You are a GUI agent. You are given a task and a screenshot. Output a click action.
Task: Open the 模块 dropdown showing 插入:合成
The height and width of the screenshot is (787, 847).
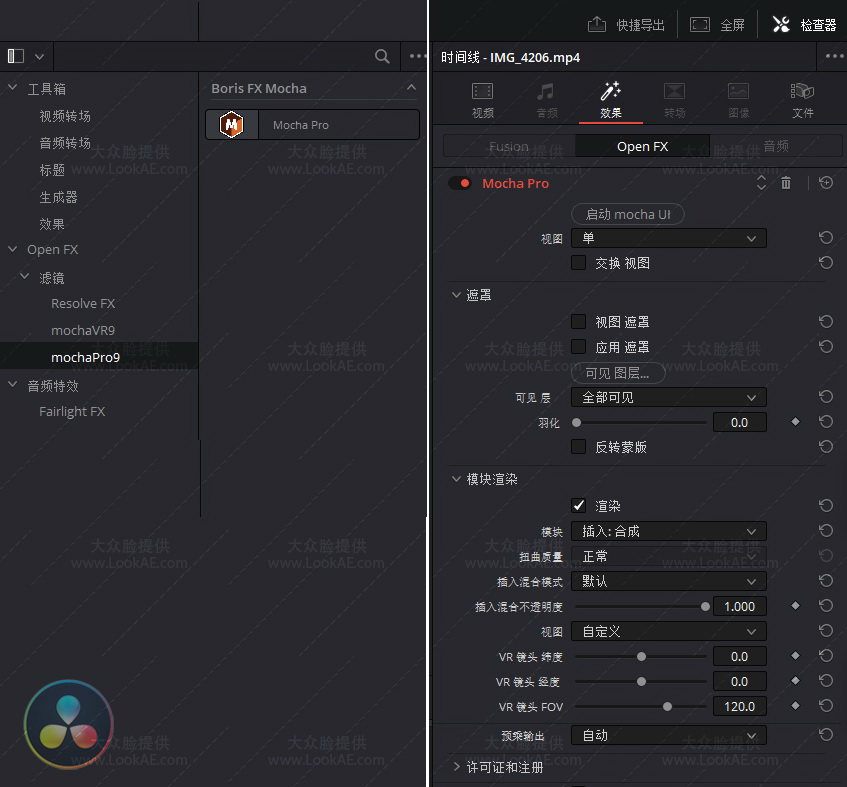point(668,531)
